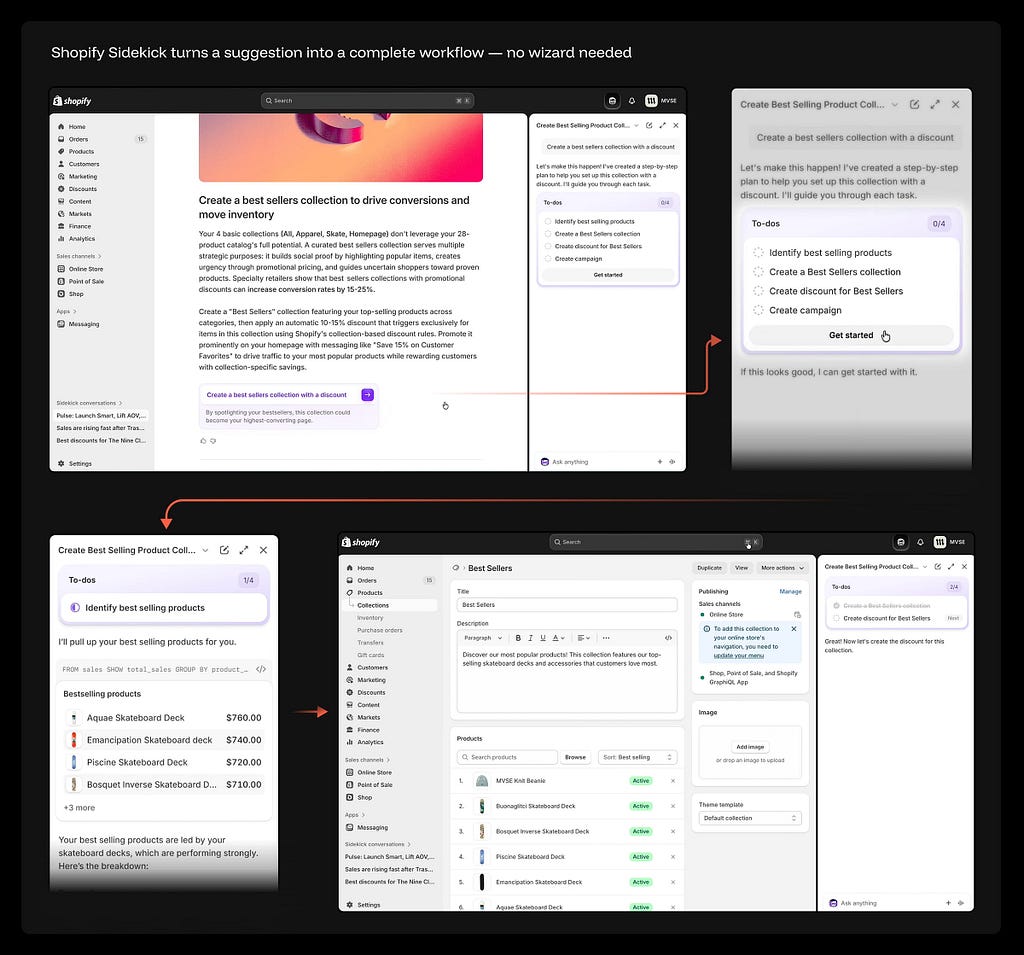The image size is (1024, 955).
Task: Open text alignment dropdown in description toolbar
Action: [x=584, y=638]
